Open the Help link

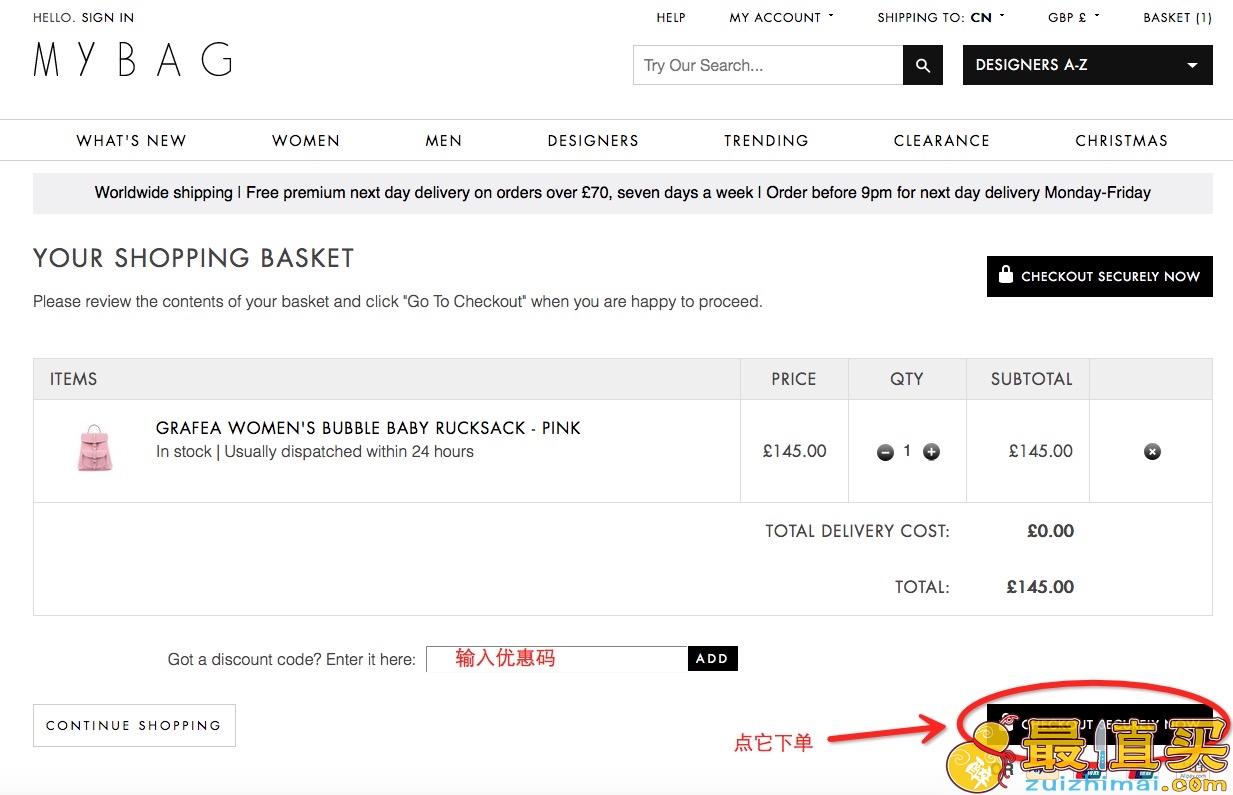click(x=671, y=17)
